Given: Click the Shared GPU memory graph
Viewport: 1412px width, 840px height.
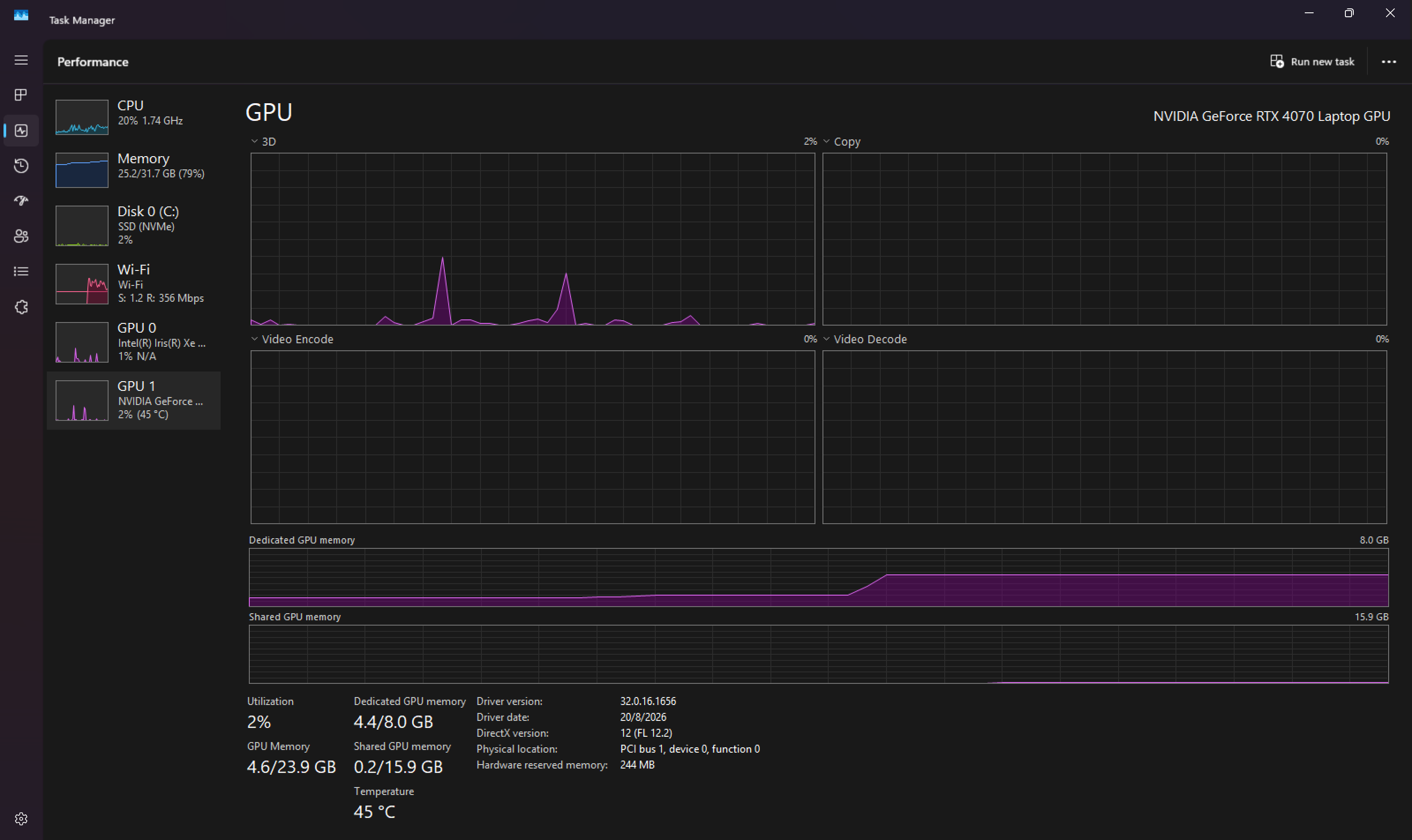Looking at the screenshot, I should 819,654.
